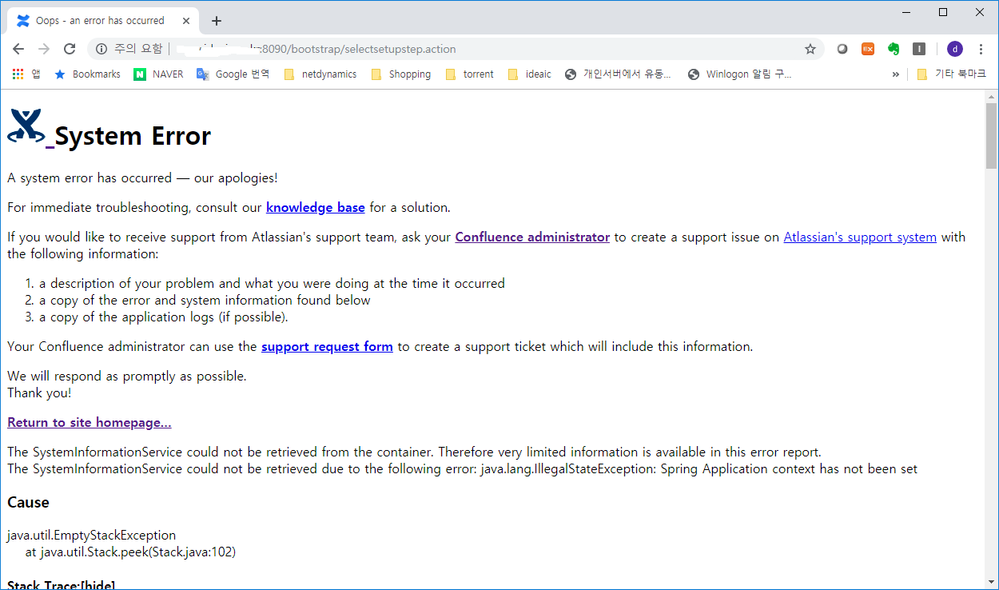Open the Bookmarks star bookmark
Image resolution: width=999 pixels, height=590 pixels.
[87, 74]
